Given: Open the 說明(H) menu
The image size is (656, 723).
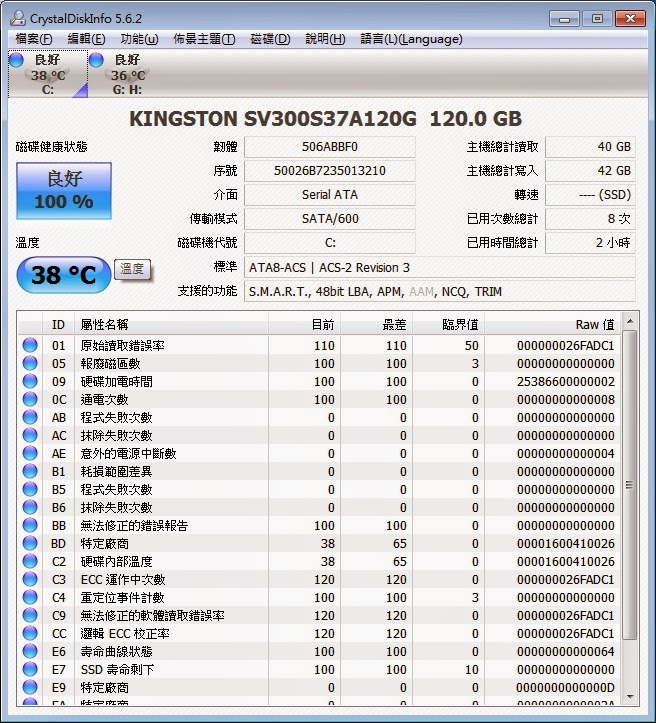Looking at the screenshot, I should pyautogui.click(x=325, y=39).
